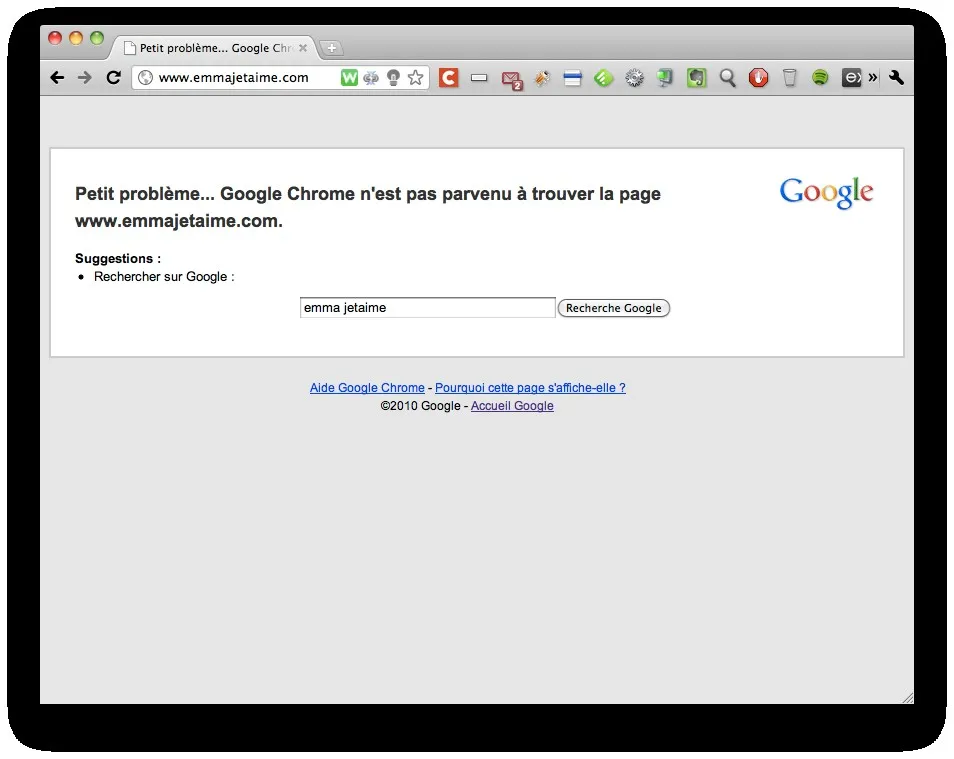Reload the current page
The width and height of the screenshot is (954, 759).
point(113,77)
